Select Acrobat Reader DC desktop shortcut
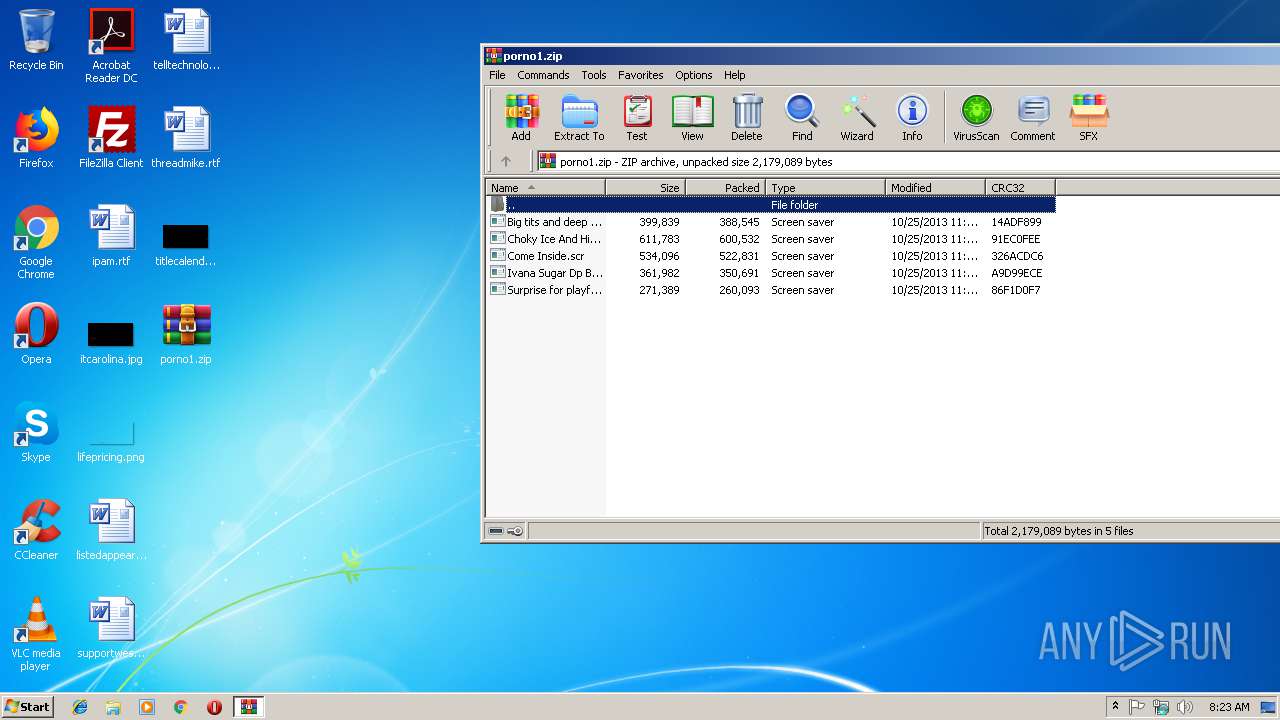This screenshot has width=1280, height=720. click(111, 46)
